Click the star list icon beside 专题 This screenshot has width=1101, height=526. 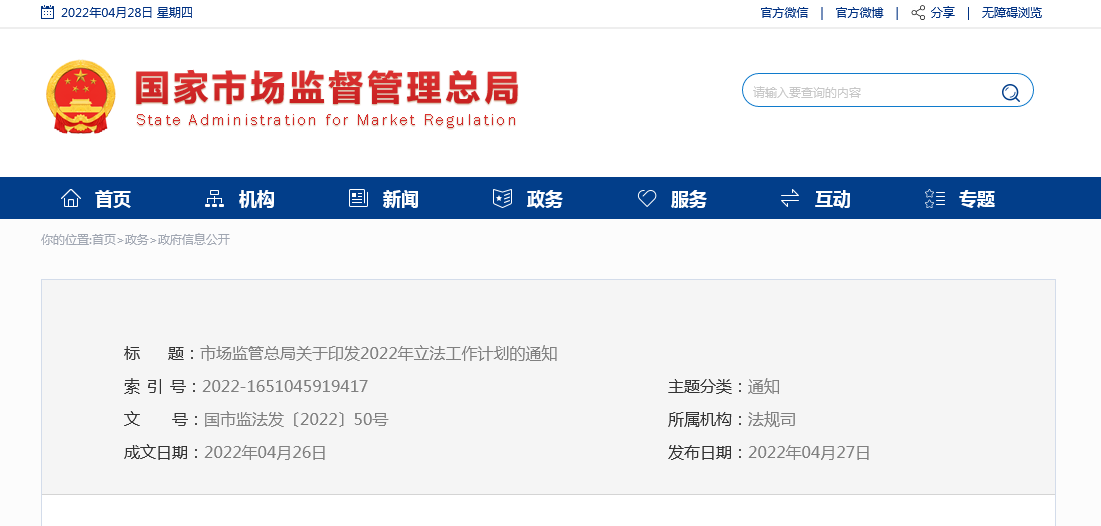click(x=935, y=199)
